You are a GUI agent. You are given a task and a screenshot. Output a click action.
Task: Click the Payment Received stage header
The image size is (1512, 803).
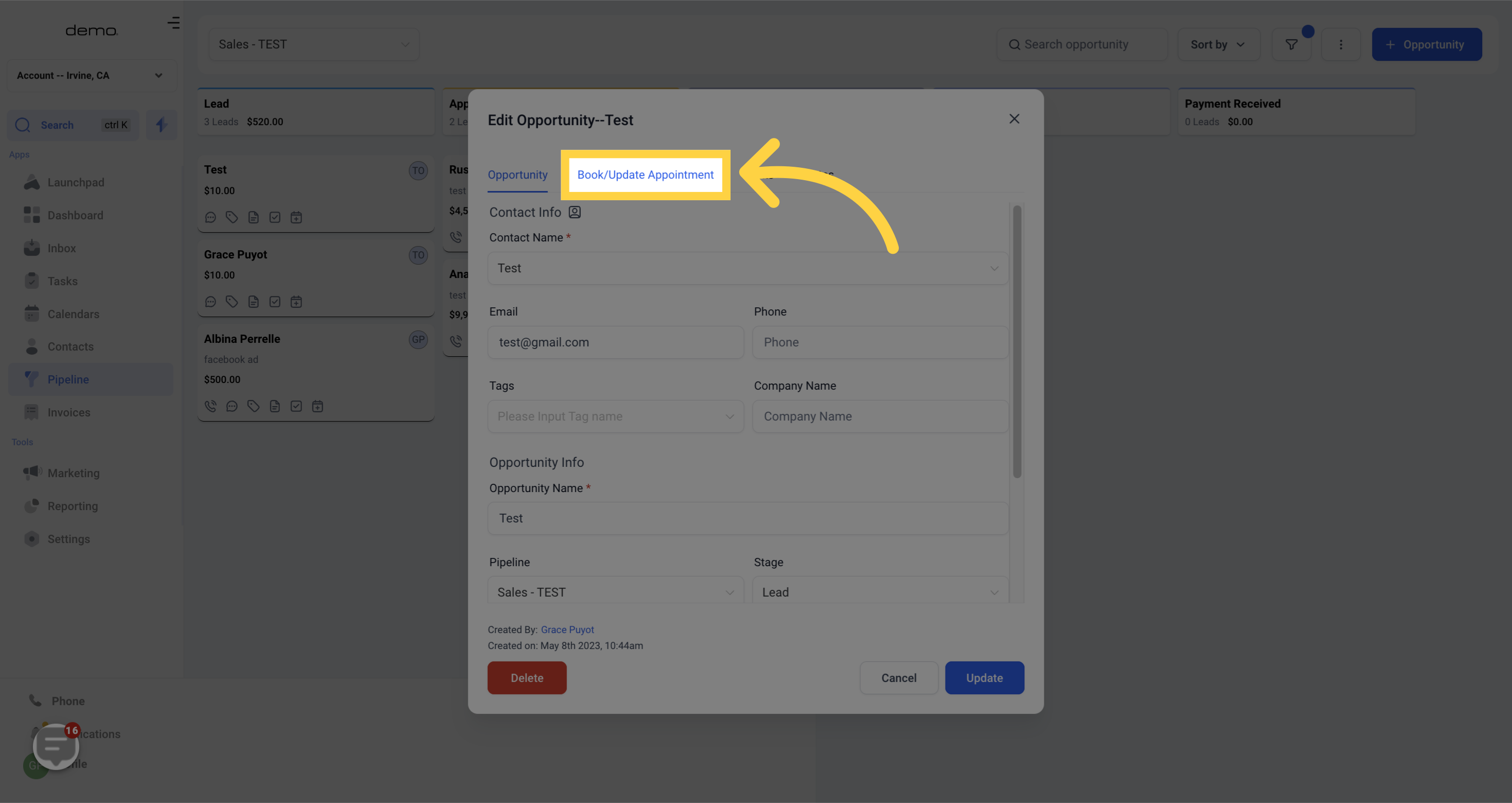point(1296,112)
